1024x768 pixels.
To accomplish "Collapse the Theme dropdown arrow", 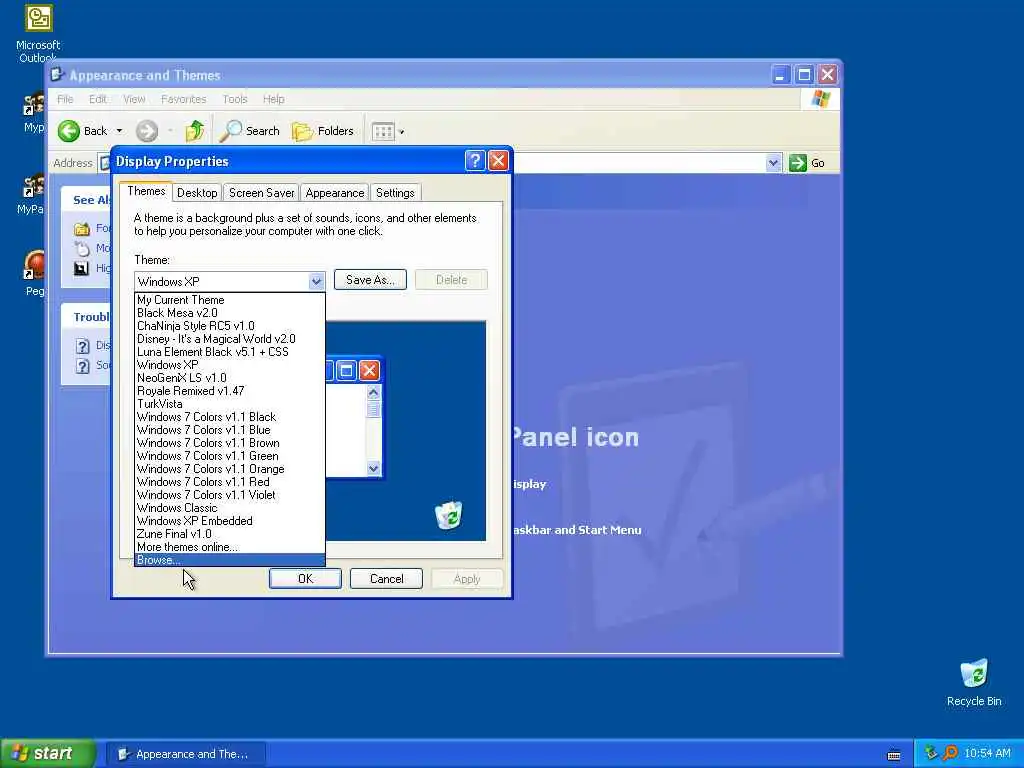I will (316, 281).
